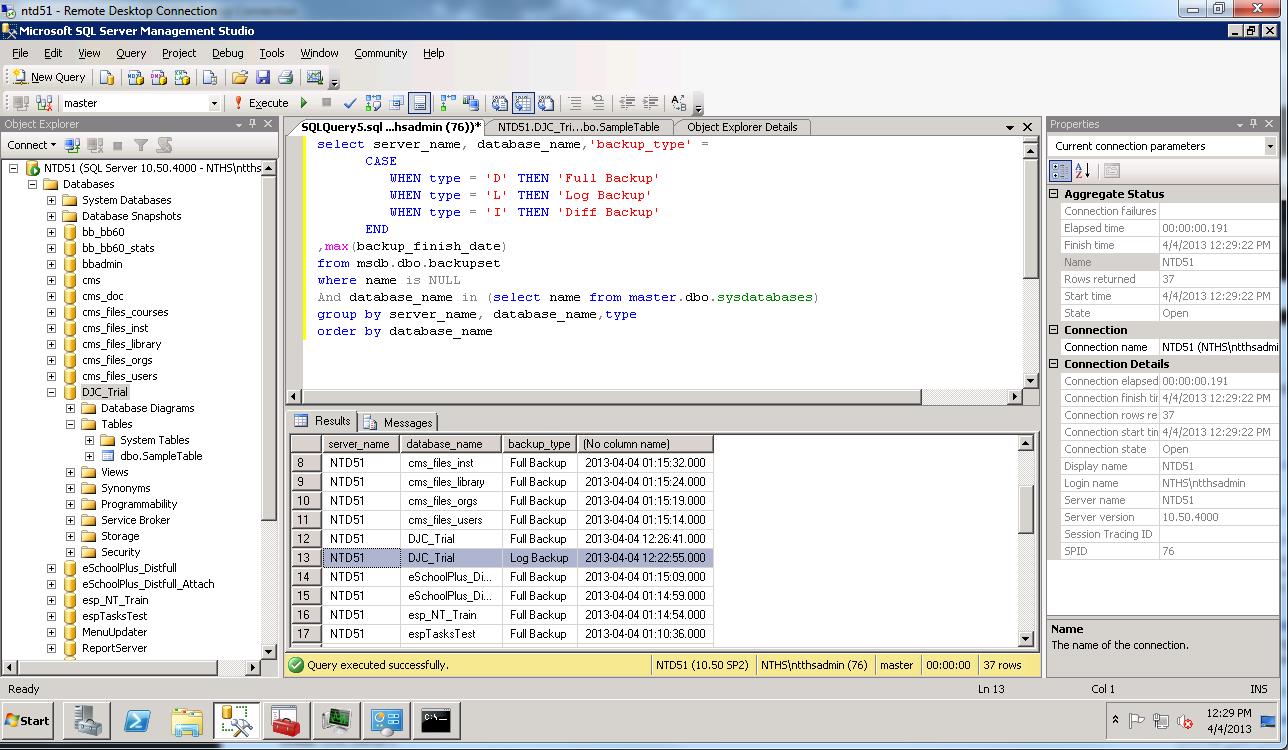Click Database Engine Query icon beside New Query
This screenshot has height=750, width=1288.
(107, 77)
